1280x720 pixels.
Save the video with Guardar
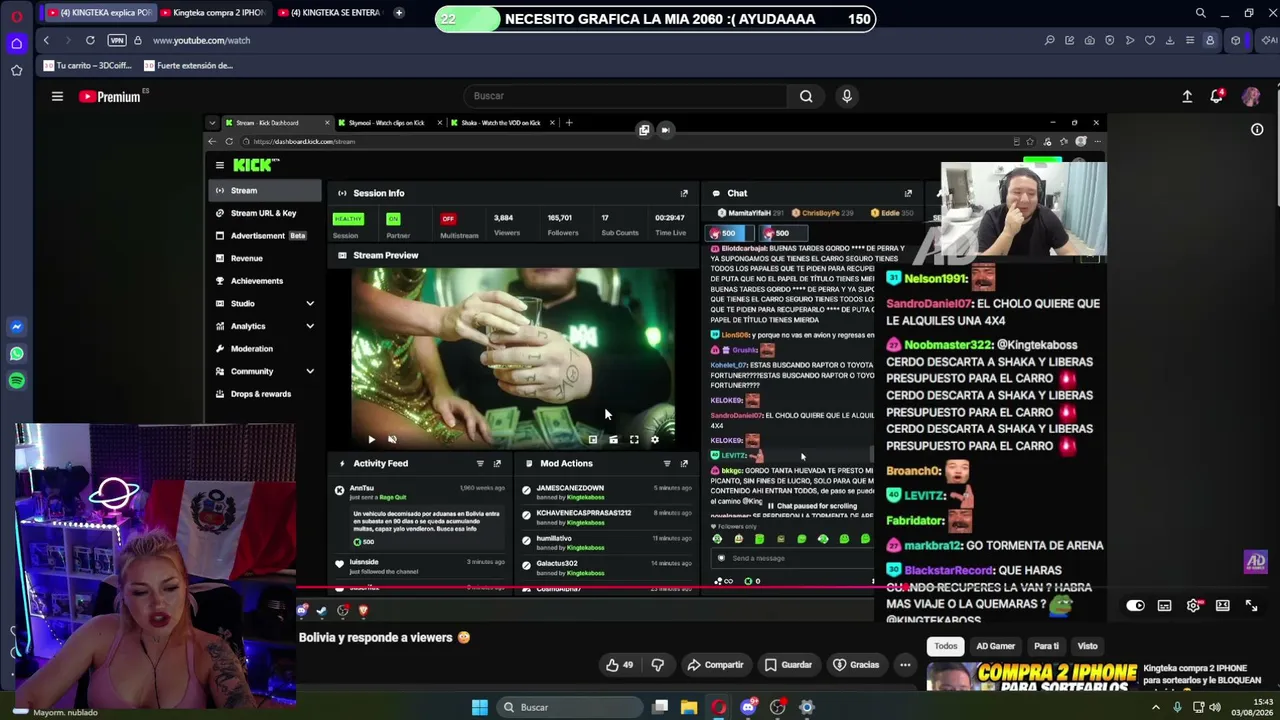pyautogui.click(x=788, y=665)
